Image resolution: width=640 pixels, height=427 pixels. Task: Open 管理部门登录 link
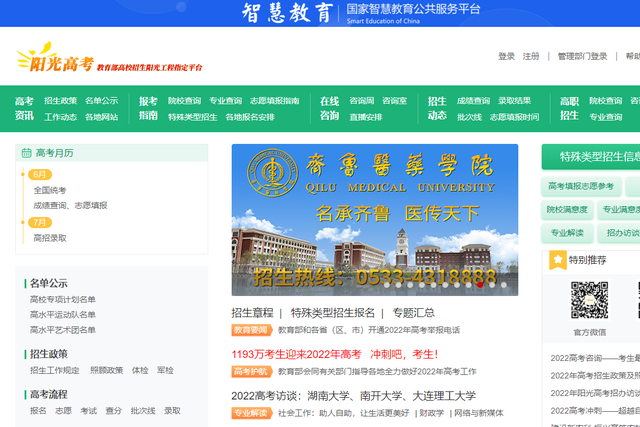582,56
